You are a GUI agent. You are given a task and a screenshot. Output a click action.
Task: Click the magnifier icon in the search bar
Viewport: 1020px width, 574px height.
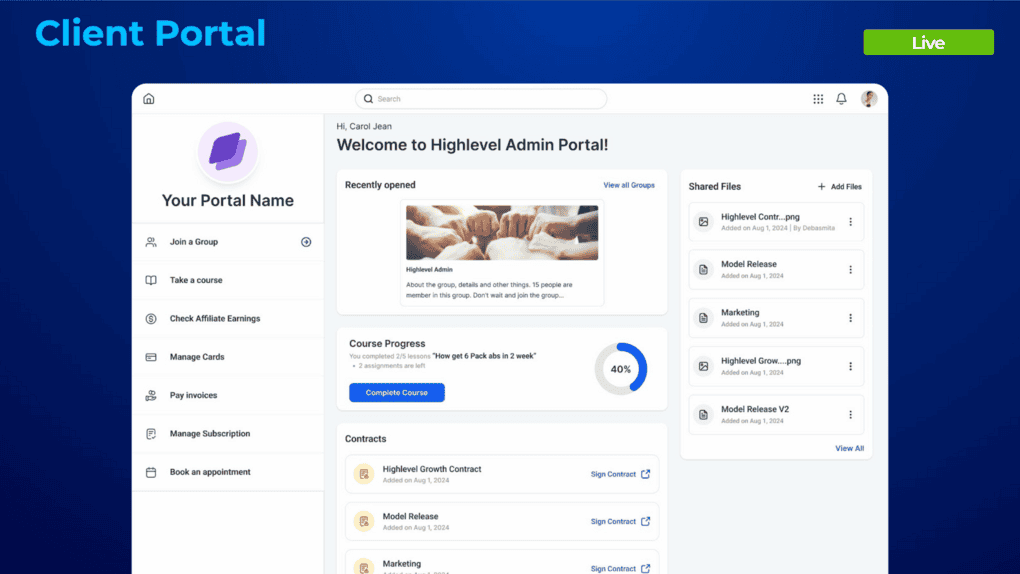click(368, 99)
